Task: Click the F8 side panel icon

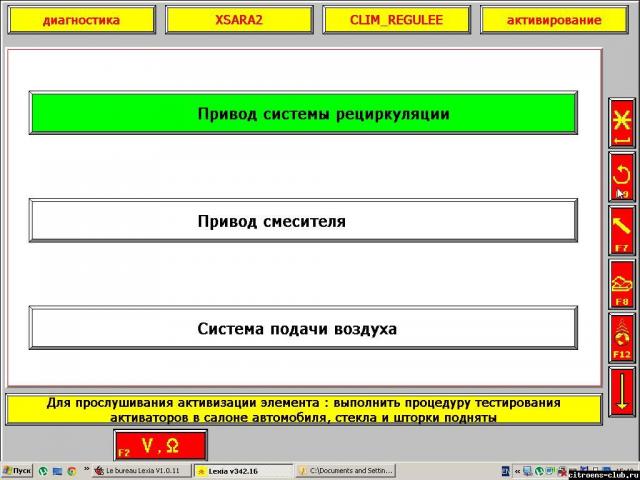Action: (x=622, y=284)
